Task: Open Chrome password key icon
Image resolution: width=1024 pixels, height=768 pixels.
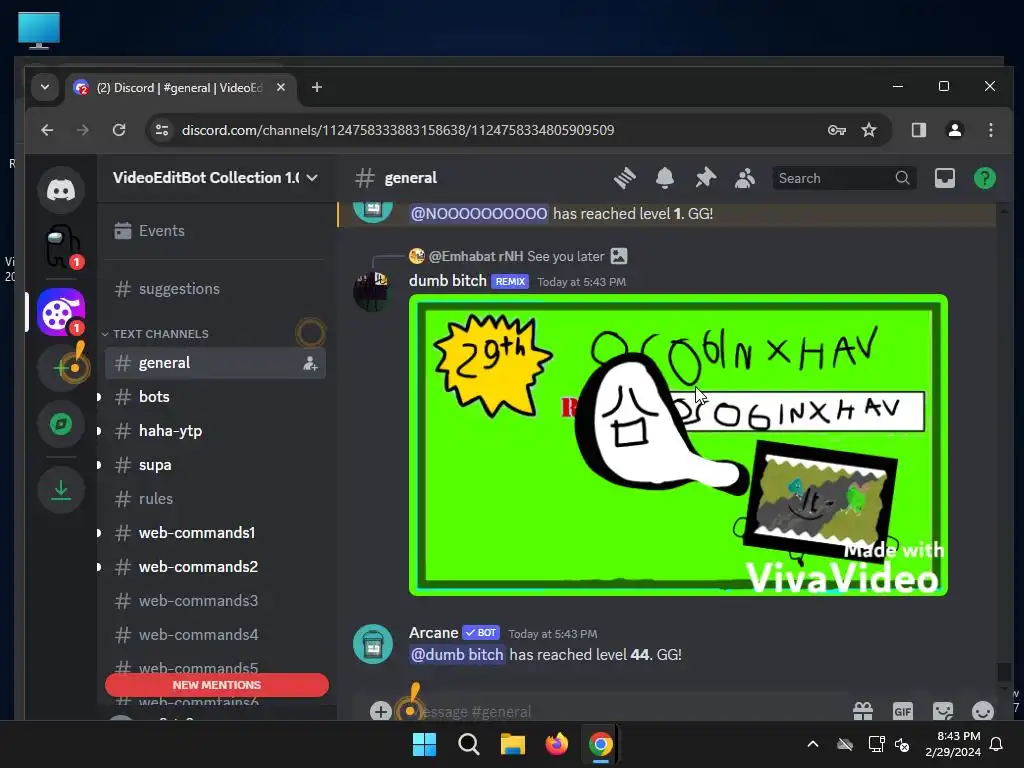Action: pos(837,130)
